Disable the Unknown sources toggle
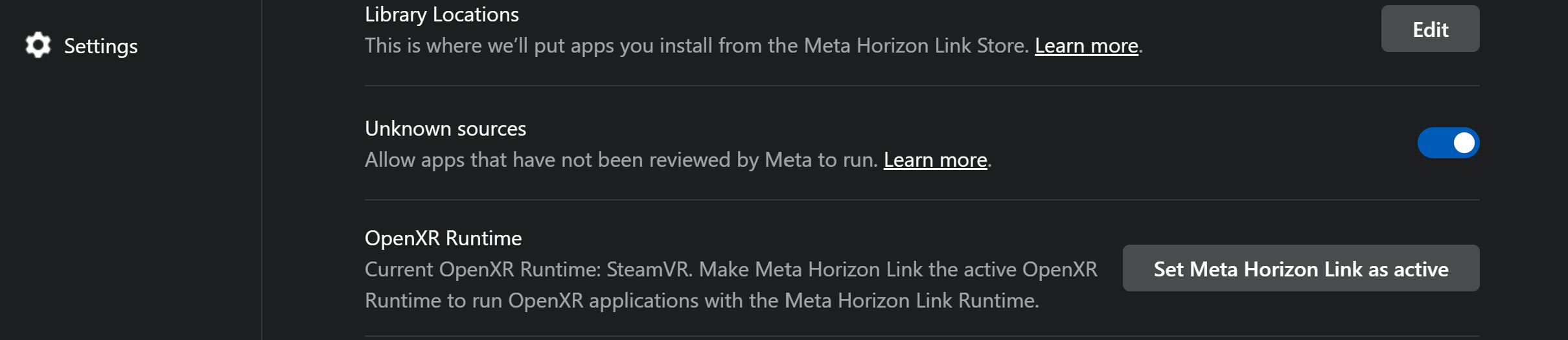1568x340 pixels. coord(1448,143)
